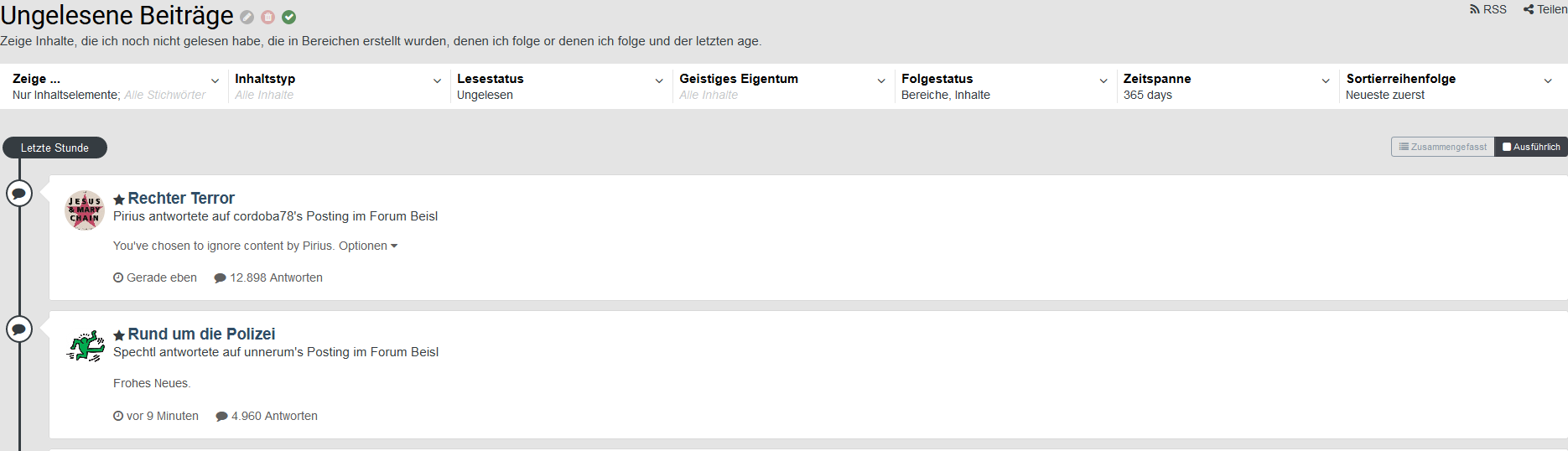Open the Zeitspanne 365 days dropdown

coord(1227,86)
